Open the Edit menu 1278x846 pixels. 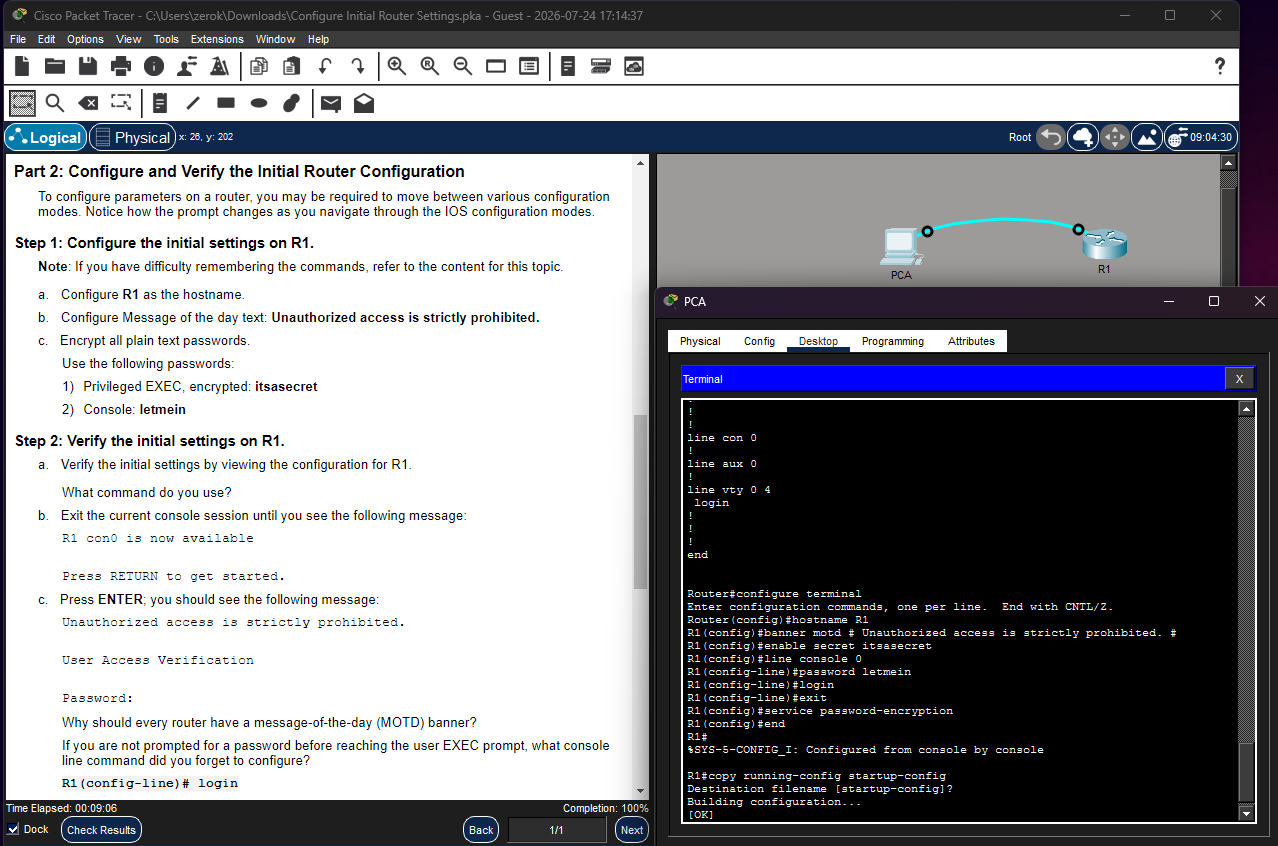click(x=47, y=39)
